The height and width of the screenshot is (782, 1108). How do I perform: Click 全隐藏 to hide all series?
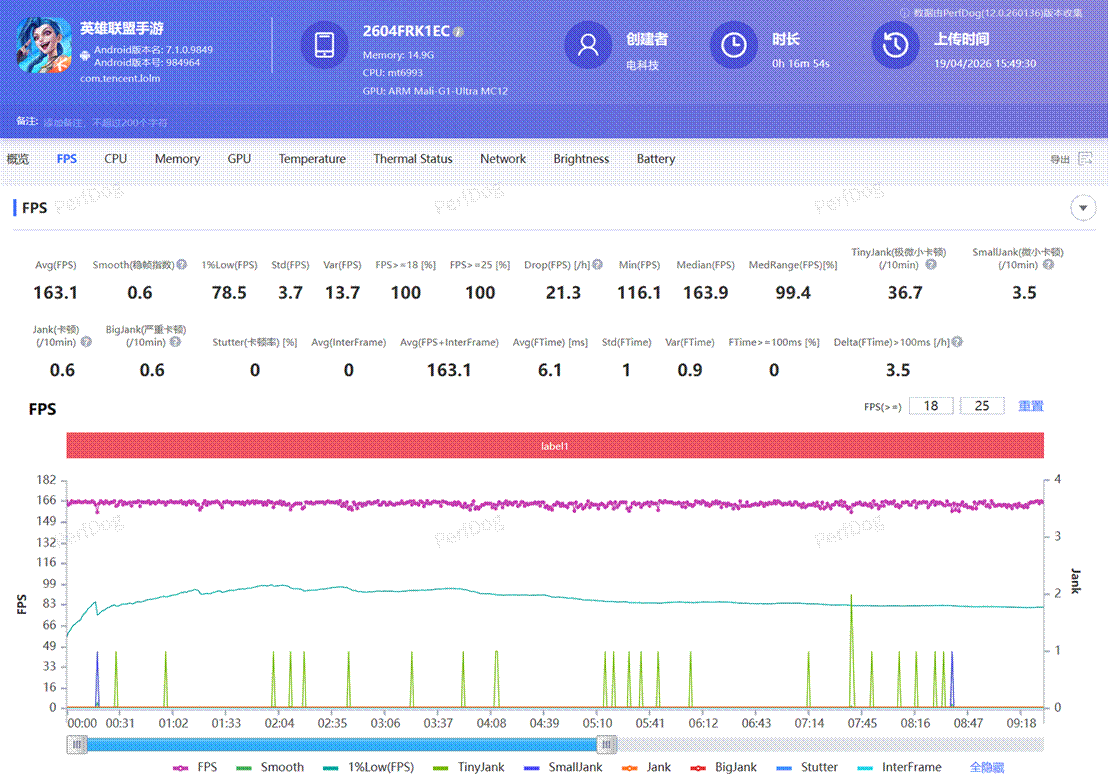[x=986, y=767]
